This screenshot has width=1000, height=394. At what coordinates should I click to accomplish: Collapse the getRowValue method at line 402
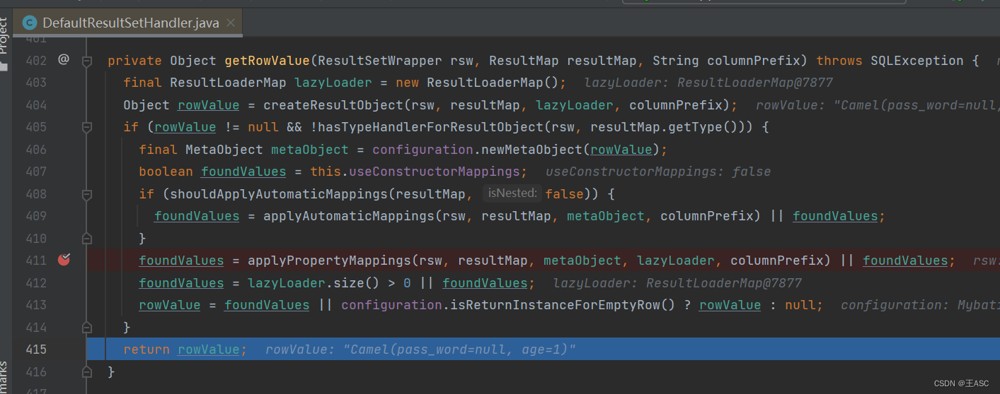(x=87, y=61)
